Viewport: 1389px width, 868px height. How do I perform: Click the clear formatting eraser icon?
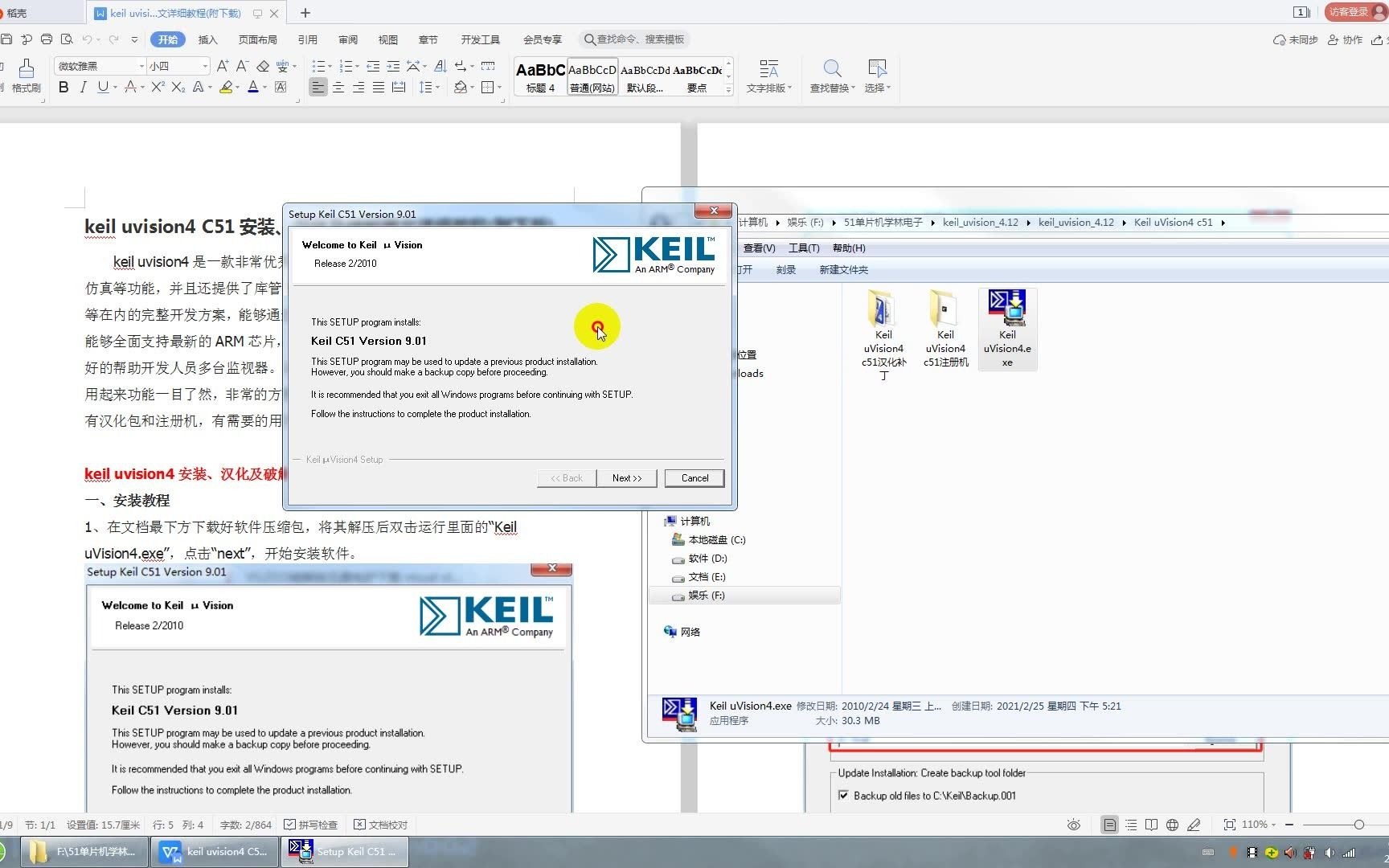(263, 66)
